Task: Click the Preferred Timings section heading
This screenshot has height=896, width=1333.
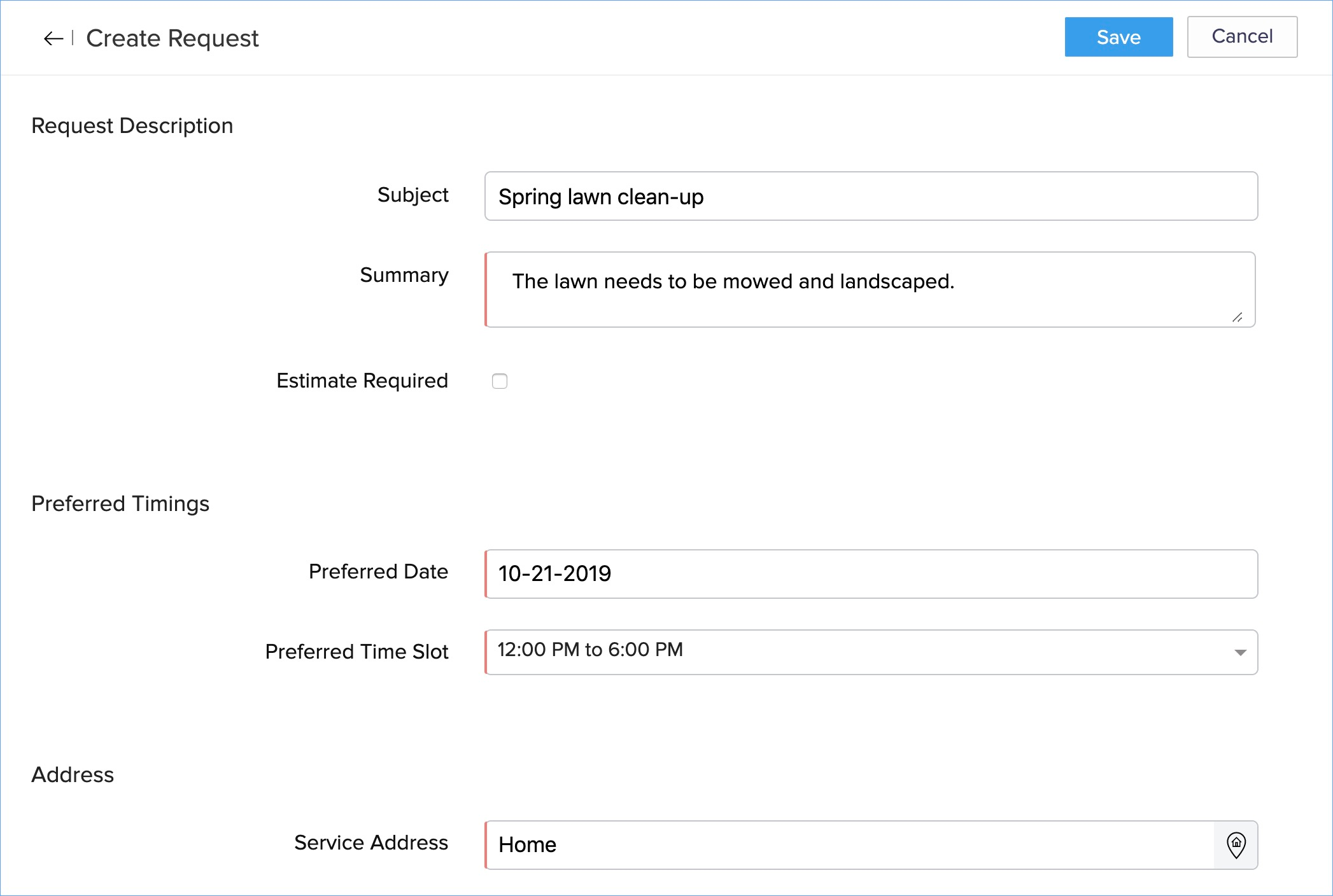Action: coord(120,504)
